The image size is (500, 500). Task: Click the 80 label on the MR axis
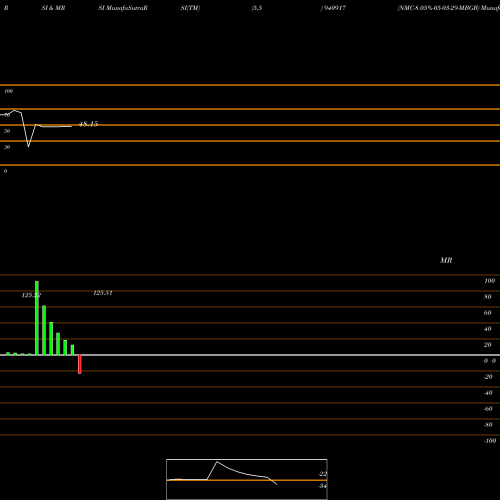pos(488,297)
